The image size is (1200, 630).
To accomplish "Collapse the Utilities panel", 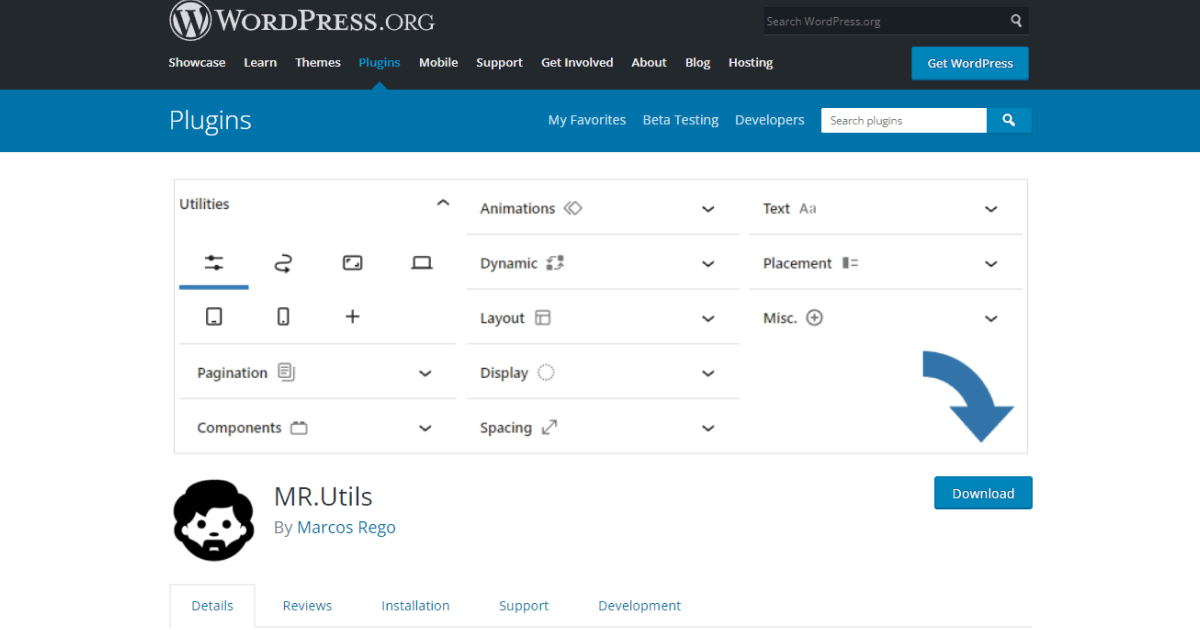I will [x=443, y=203].
